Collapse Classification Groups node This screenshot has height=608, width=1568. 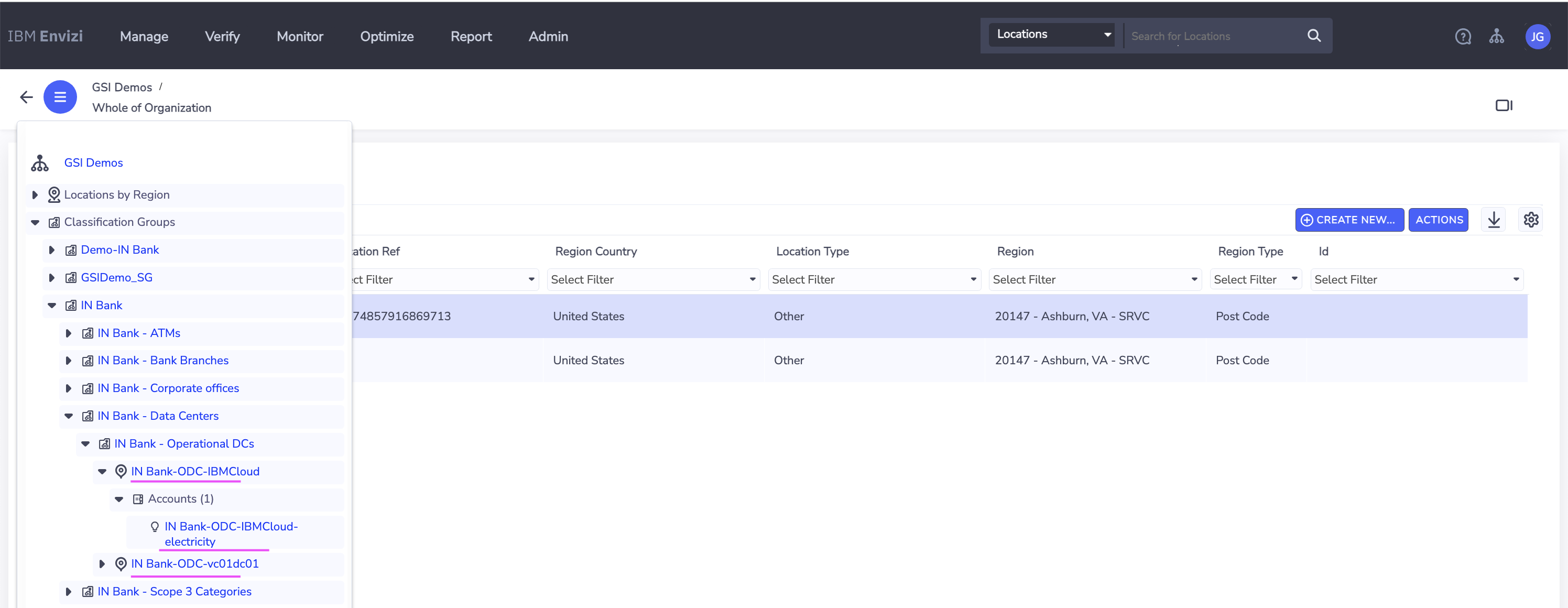(35, 223)
